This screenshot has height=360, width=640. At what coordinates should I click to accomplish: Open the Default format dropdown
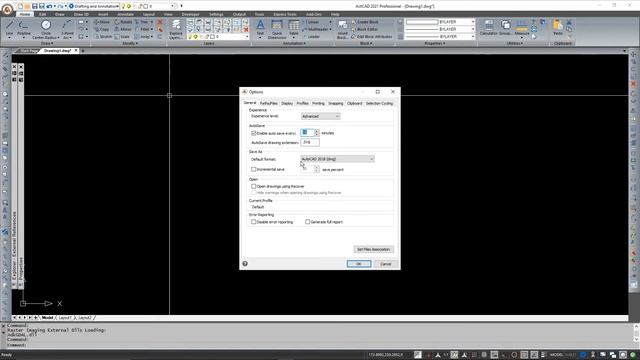338,159
